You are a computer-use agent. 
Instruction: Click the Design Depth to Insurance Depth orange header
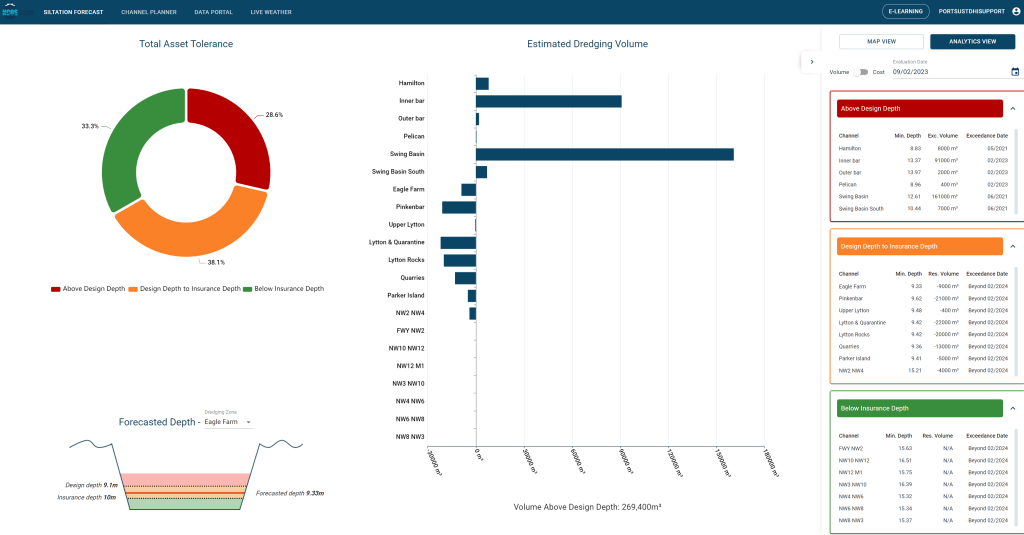[x=920, y=246]
